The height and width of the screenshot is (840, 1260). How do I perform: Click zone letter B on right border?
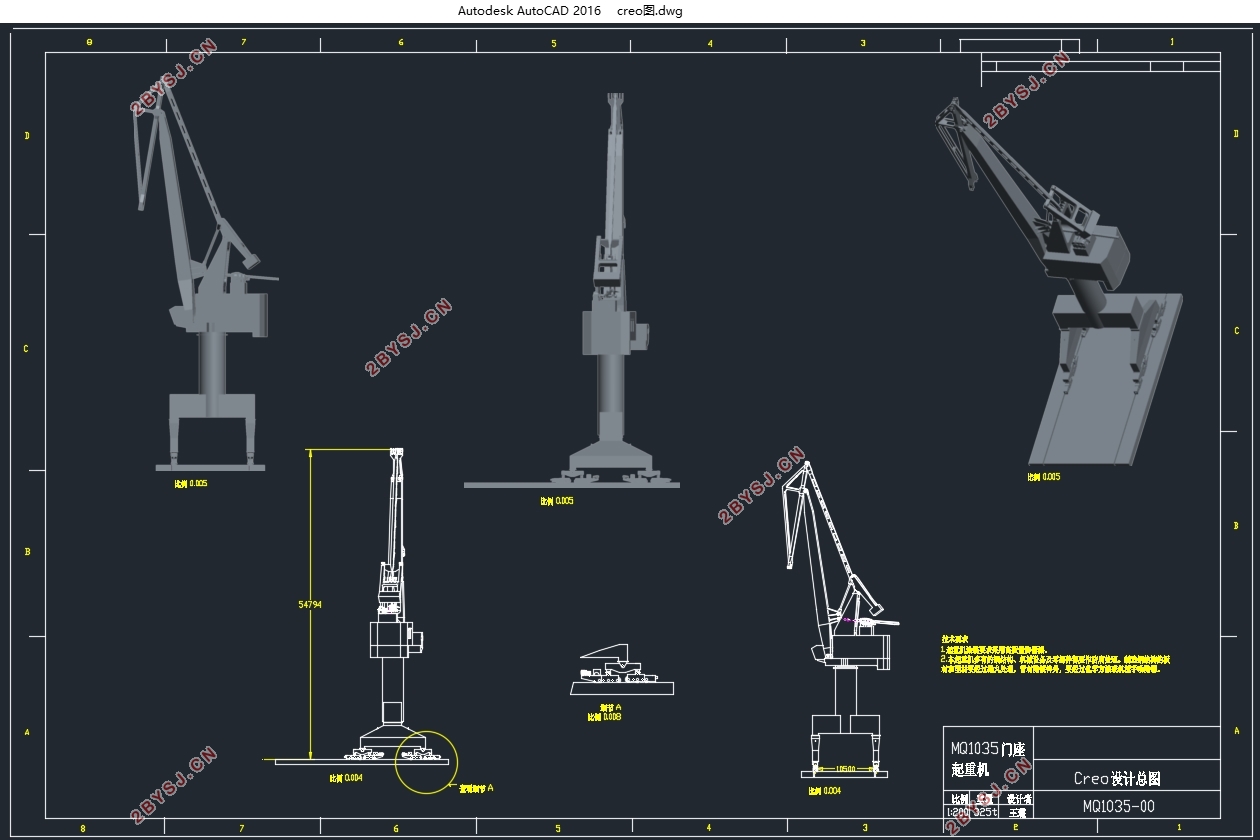[1236, 527]
